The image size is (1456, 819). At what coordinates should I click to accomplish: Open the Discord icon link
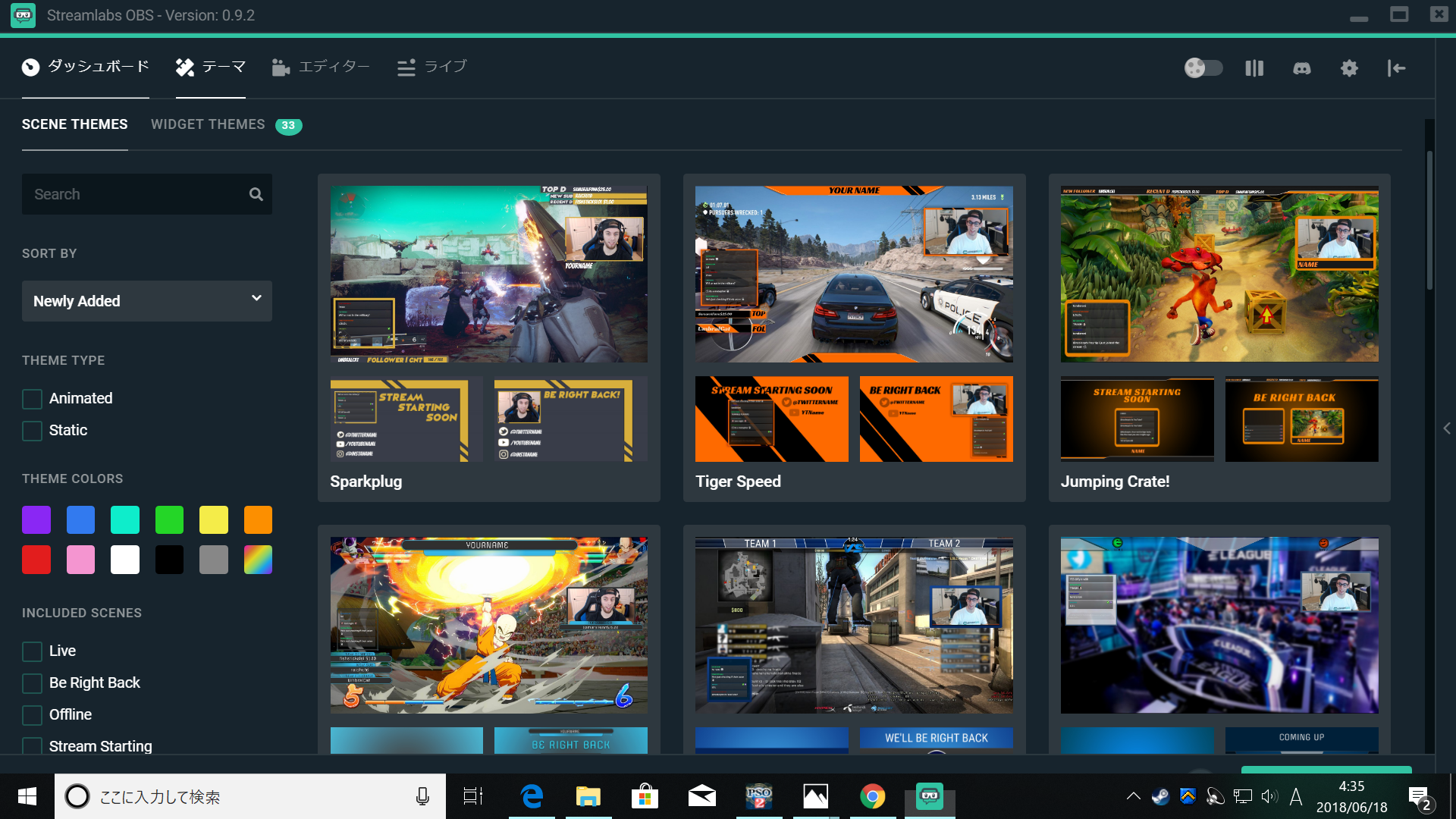[1302, 68]
